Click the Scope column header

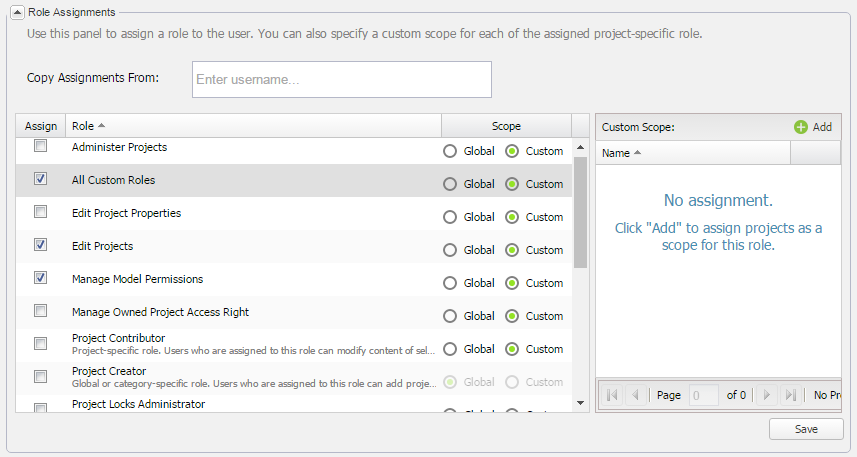506,126
